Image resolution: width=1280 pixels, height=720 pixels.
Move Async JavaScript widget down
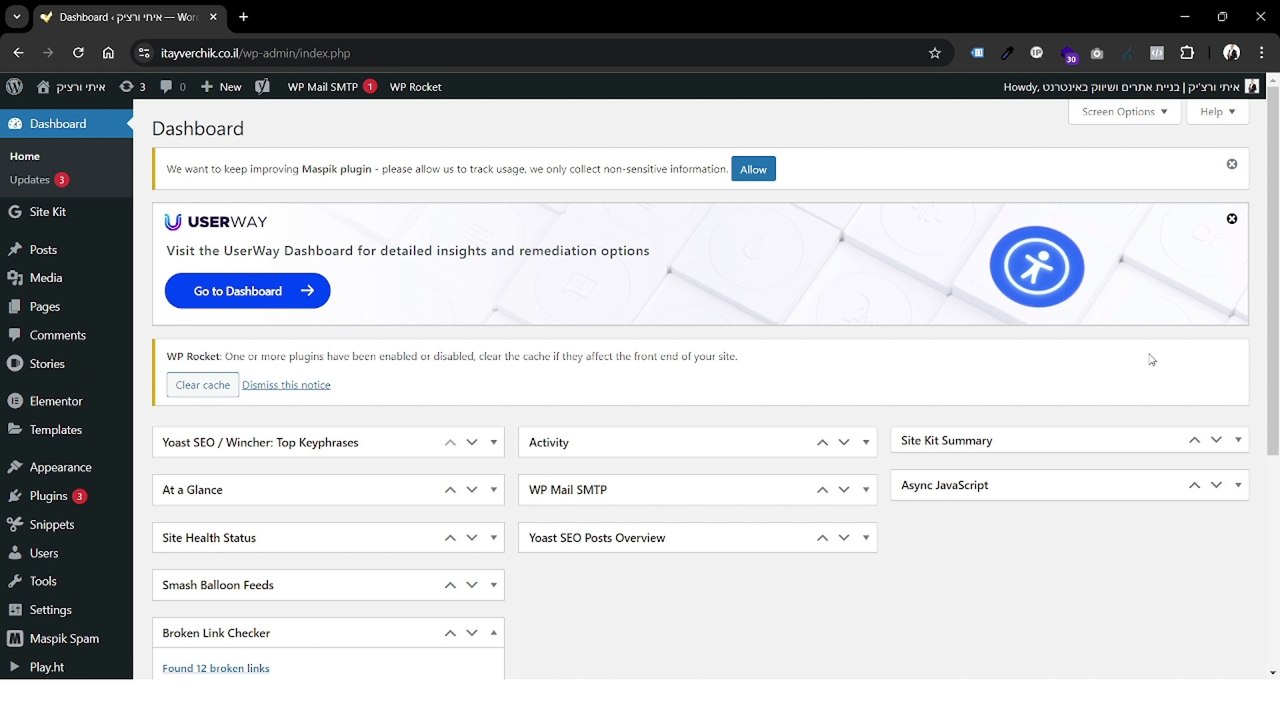(x=1216, y=485)
